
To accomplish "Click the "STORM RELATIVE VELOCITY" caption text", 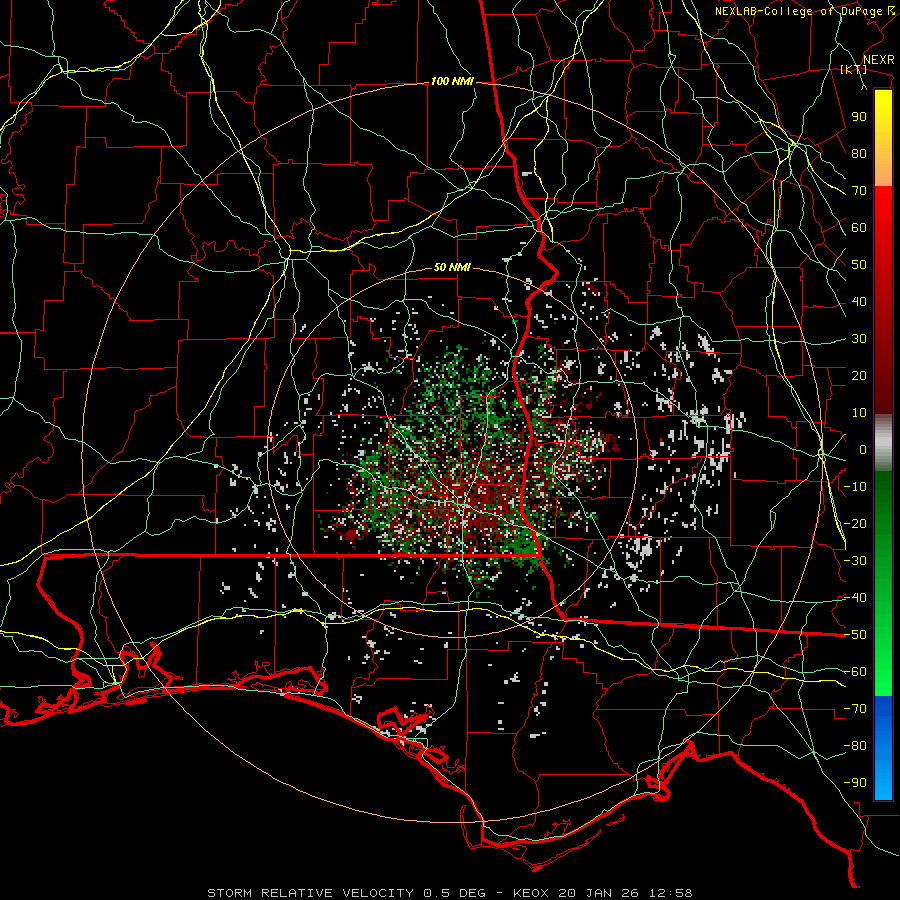I will tap(310, 893).
